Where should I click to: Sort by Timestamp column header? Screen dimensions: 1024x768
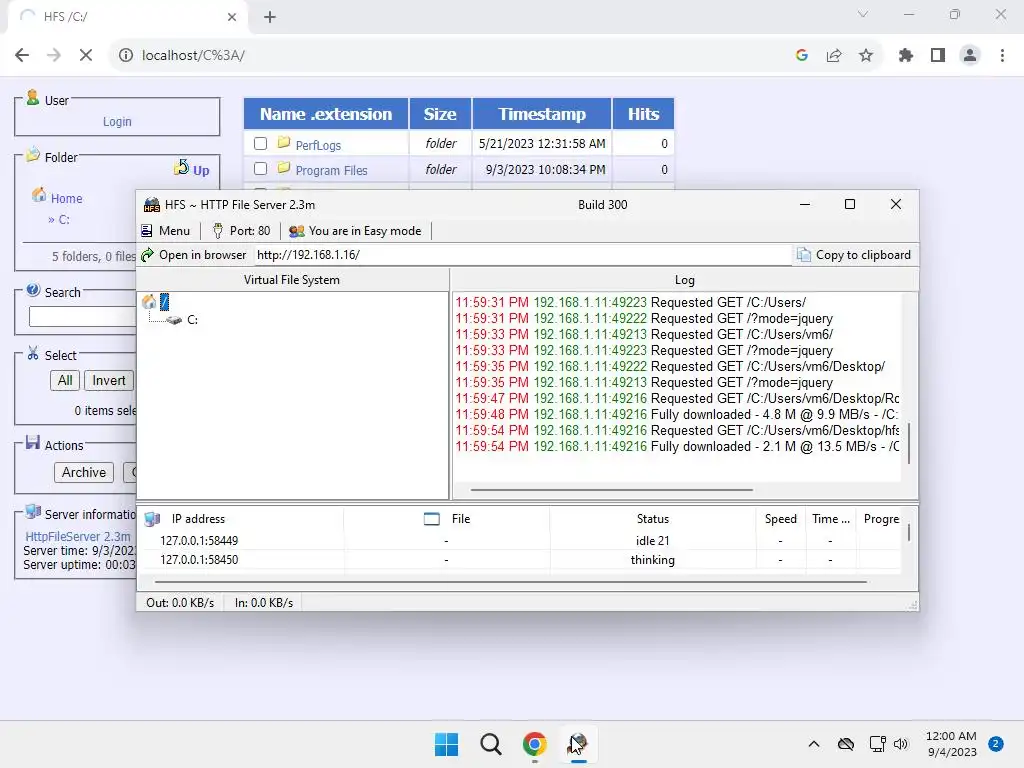pos(542,114)
